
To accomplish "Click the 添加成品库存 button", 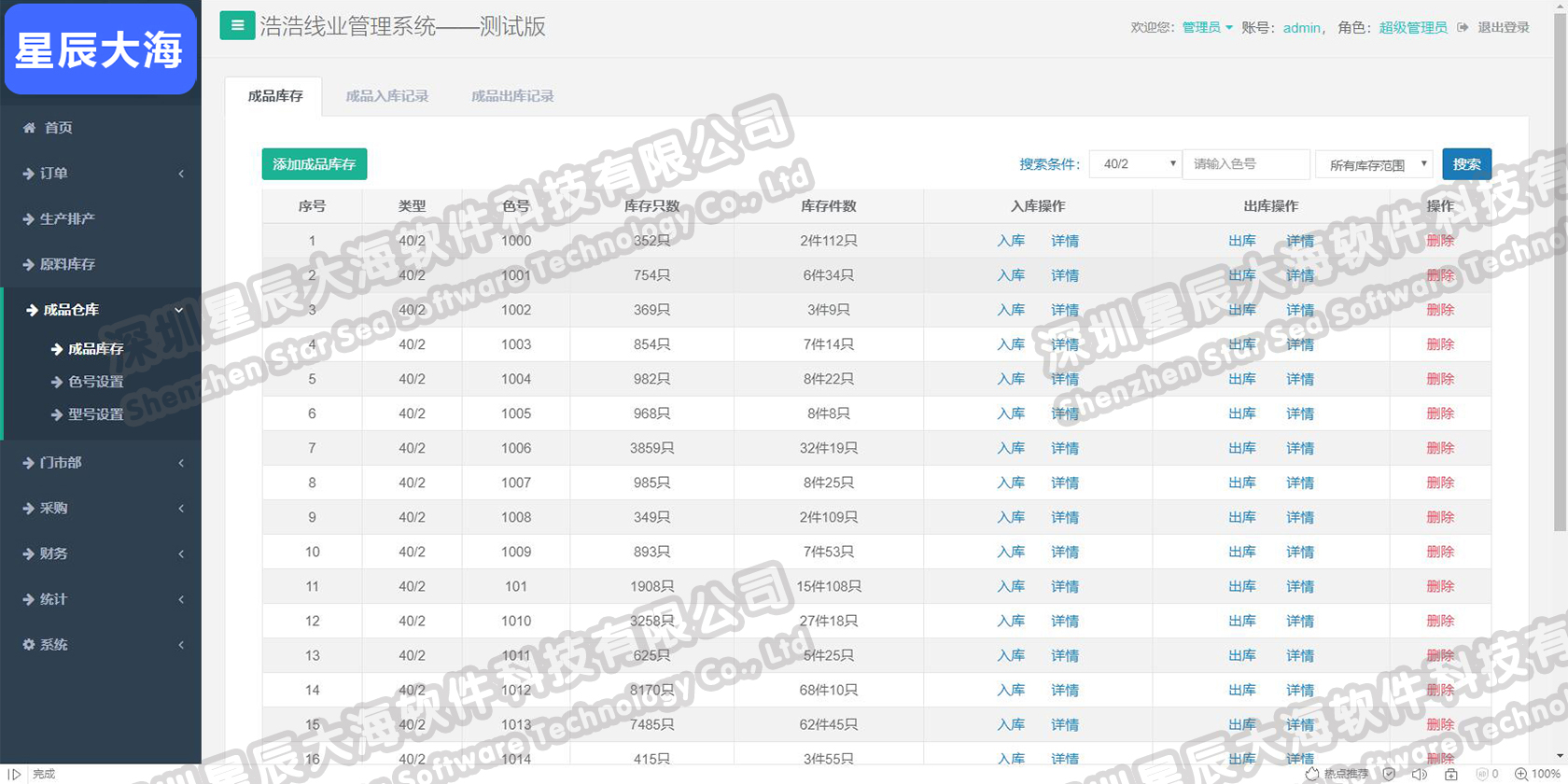I will pos(314,164).
